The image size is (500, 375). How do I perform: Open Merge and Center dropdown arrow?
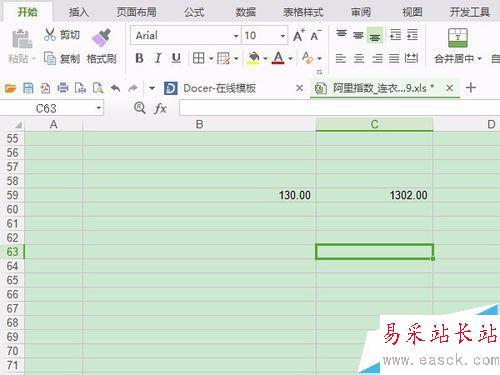pyautogui.click(x=479, y=59)
